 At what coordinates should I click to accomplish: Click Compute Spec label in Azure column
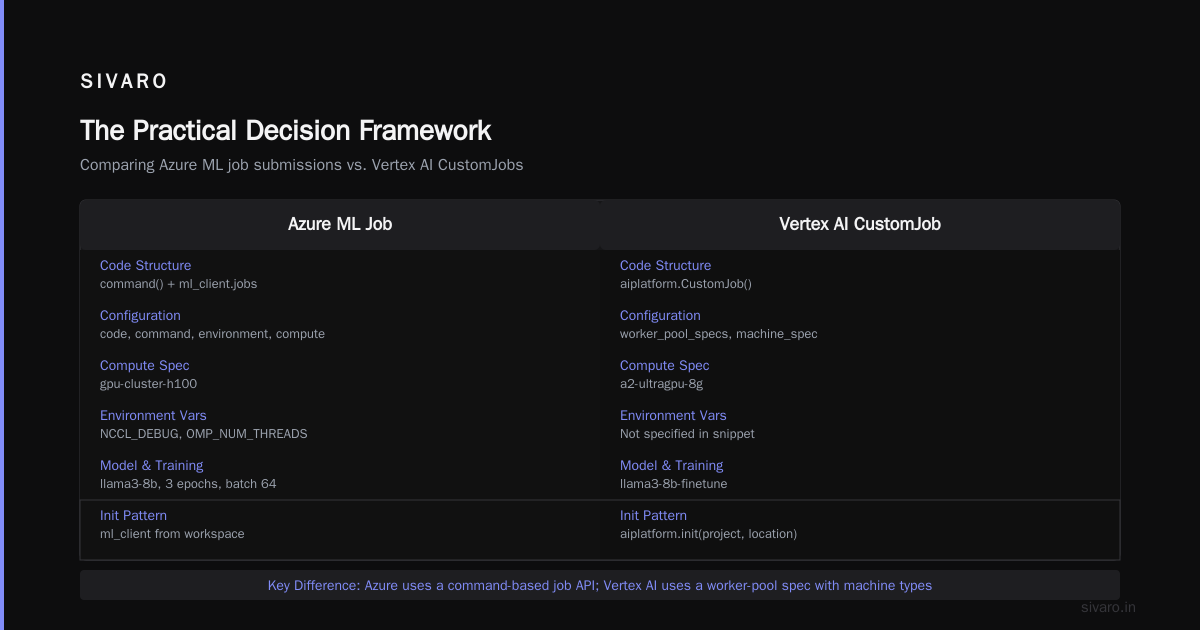pos(144,366)
